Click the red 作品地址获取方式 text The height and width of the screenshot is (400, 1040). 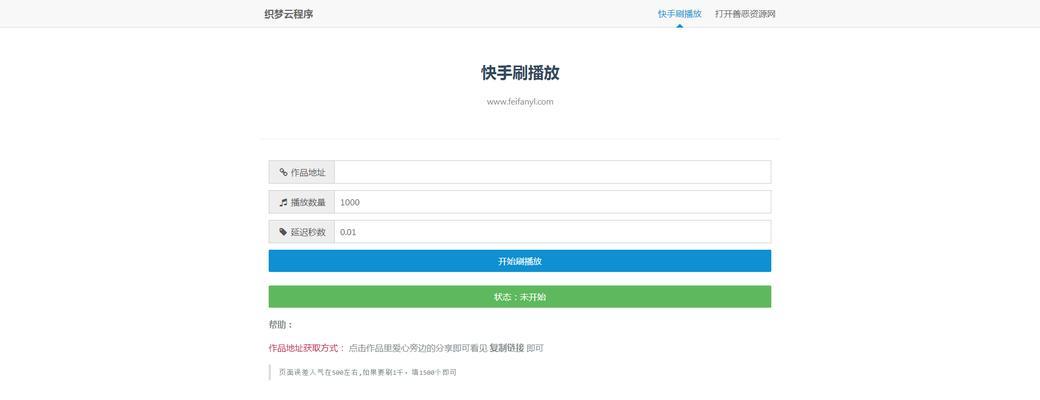(303, 348)
